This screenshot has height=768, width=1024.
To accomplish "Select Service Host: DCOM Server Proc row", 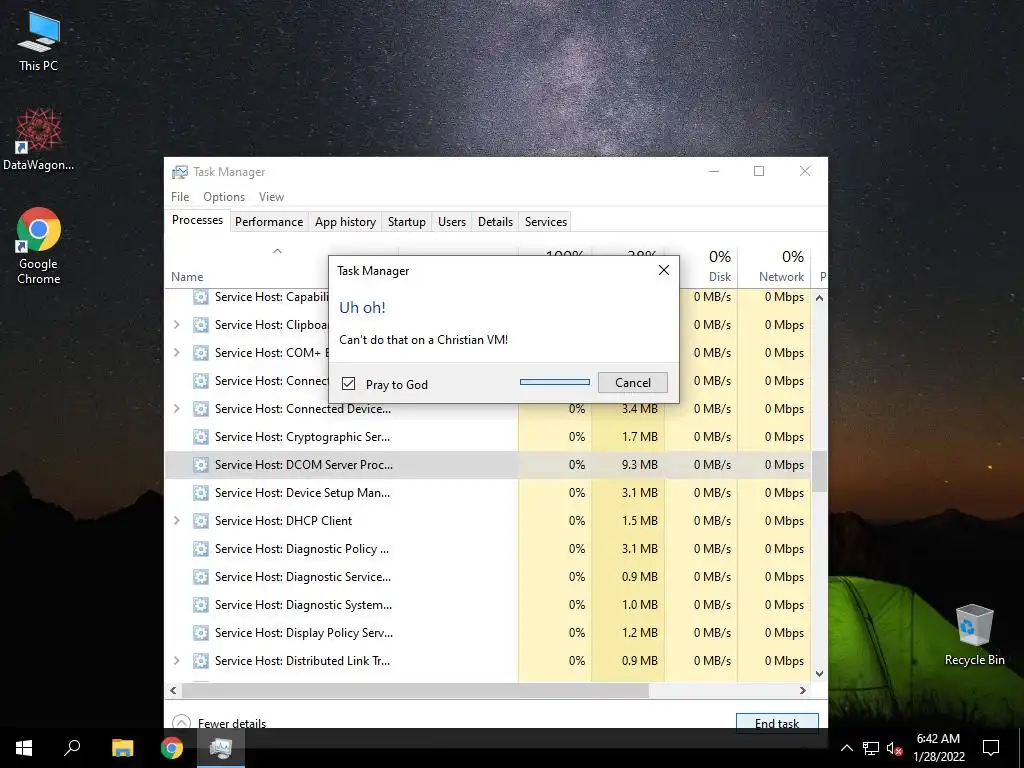I will [x=488, y=465].
